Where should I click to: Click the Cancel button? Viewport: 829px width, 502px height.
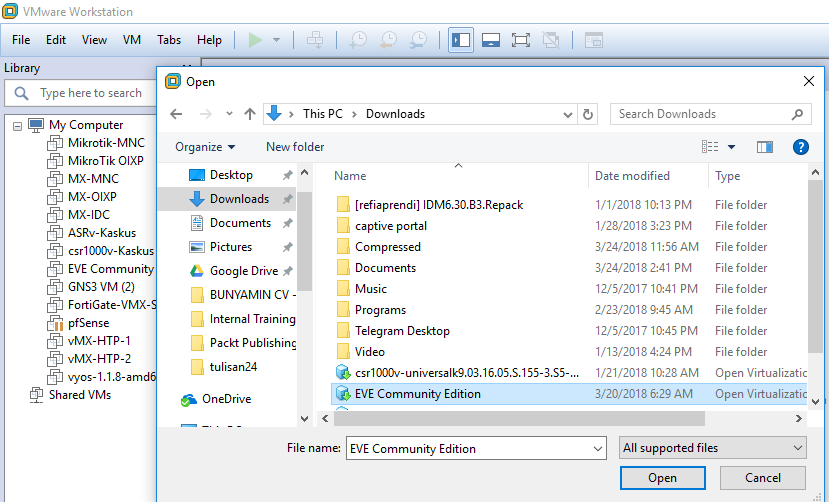click(762, 478)
